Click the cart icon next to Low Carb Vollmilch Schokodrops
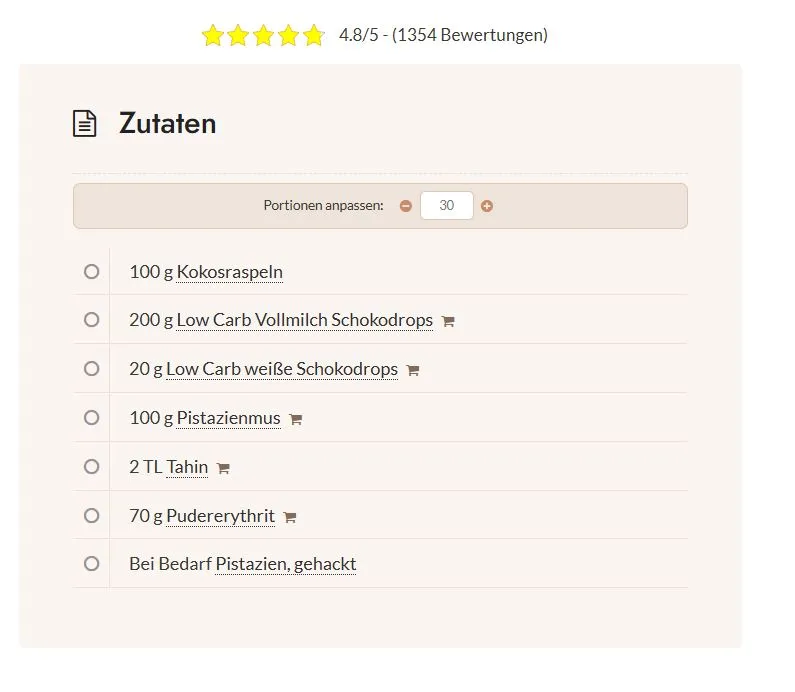The image size is (795, 692). point(448,321)
